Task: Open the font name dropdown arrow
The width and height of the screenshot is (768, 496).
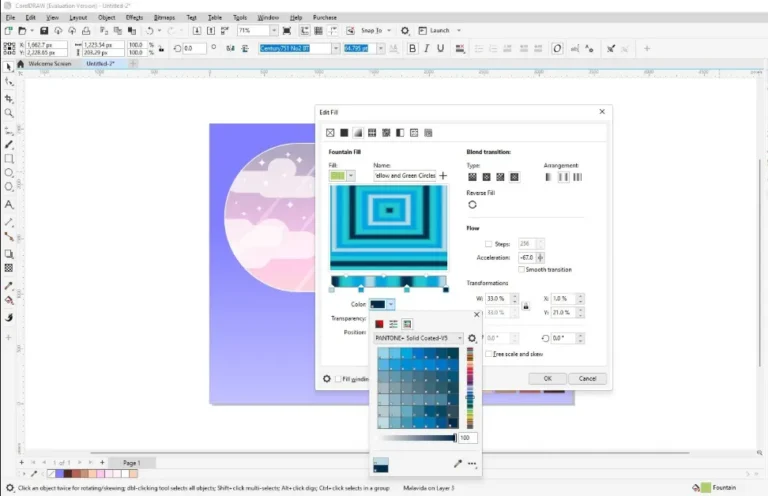Action: (x=336, y=48)
